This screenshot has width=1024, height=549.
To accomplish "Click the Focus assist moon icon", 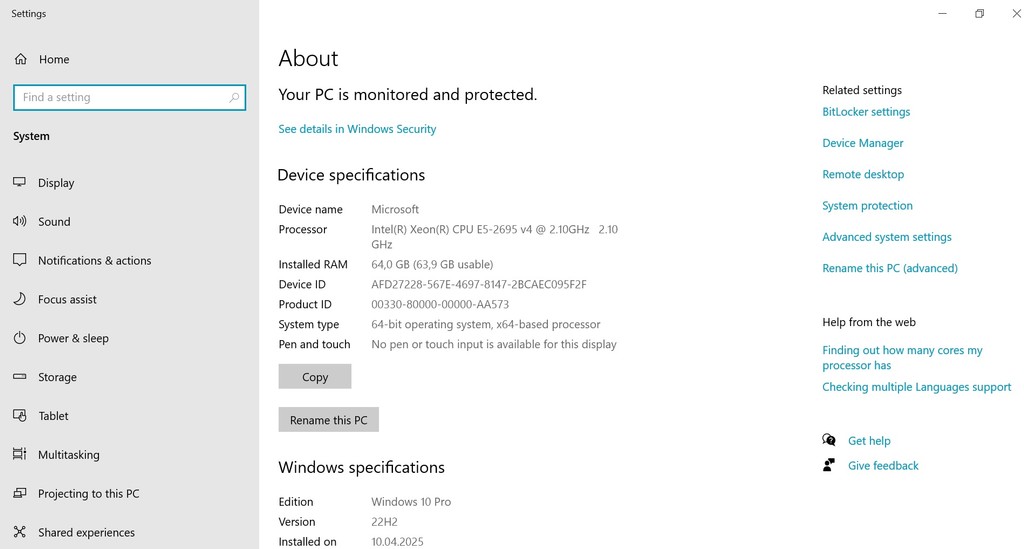I will pos(20,299).
